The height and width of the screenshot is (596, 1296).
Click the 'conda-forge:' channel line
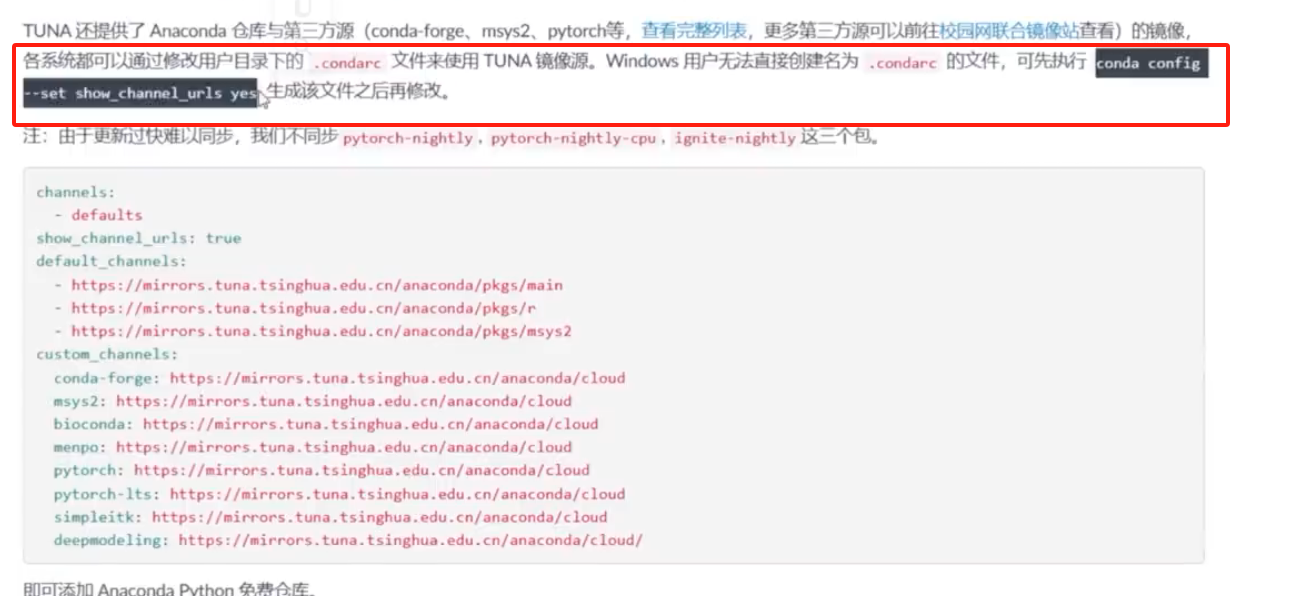point(340,378)
